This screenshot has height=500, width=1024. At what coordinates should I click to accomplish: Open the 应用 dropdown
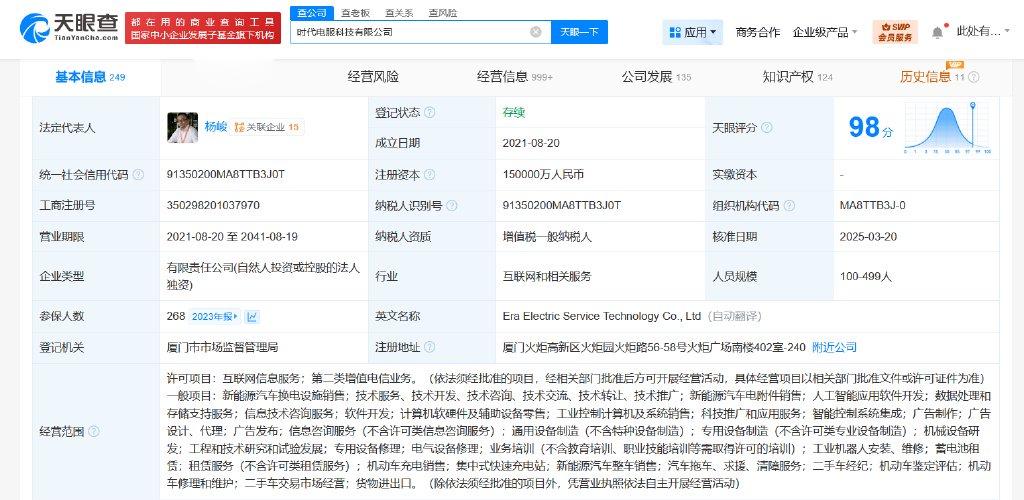(692, 31)
